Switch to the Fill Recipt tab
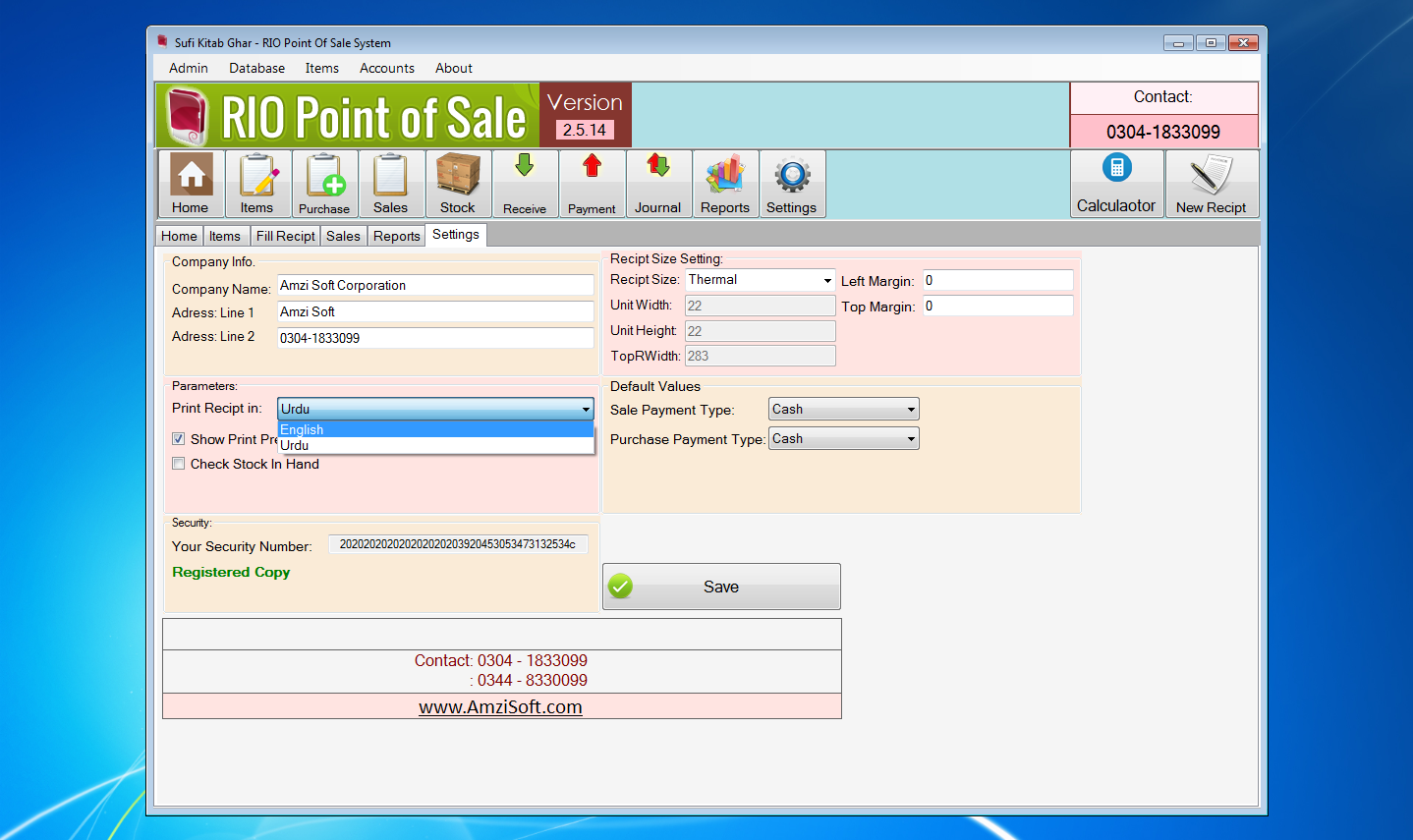The width and height of the screenshot is (1413, 840). [285, 235]
